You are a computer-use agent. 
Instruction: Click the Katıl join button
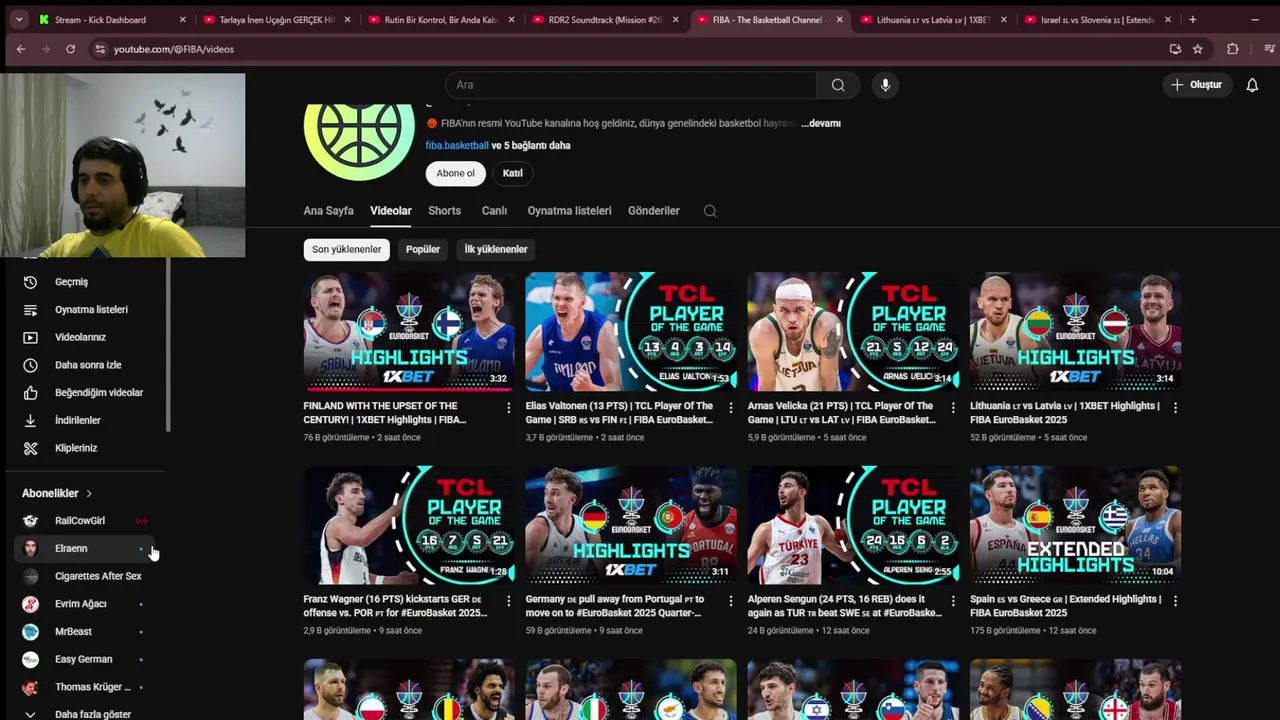coord(512,173)
